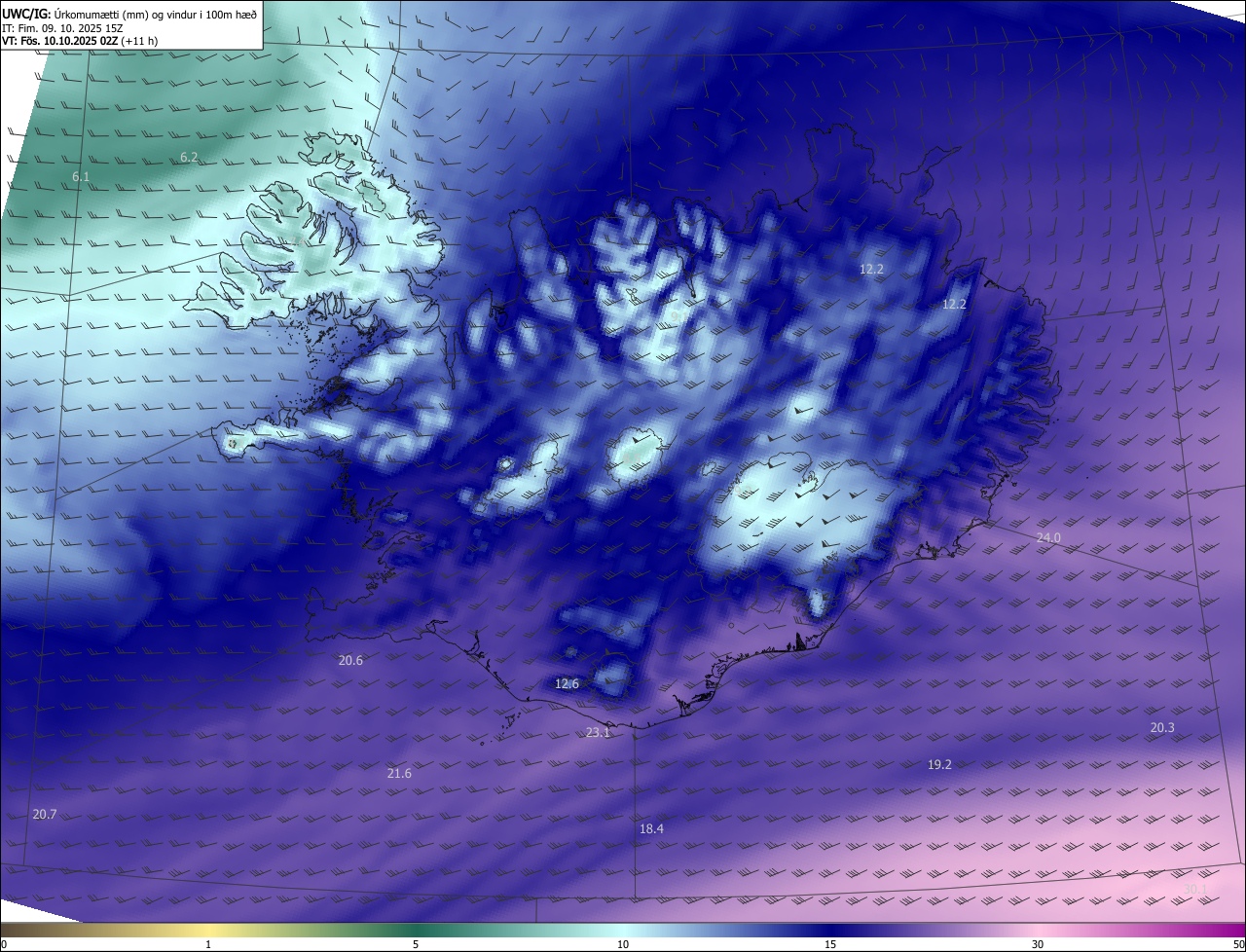Click the 18.4 value label
1246x952 pixels.
[x=651, y=828]
